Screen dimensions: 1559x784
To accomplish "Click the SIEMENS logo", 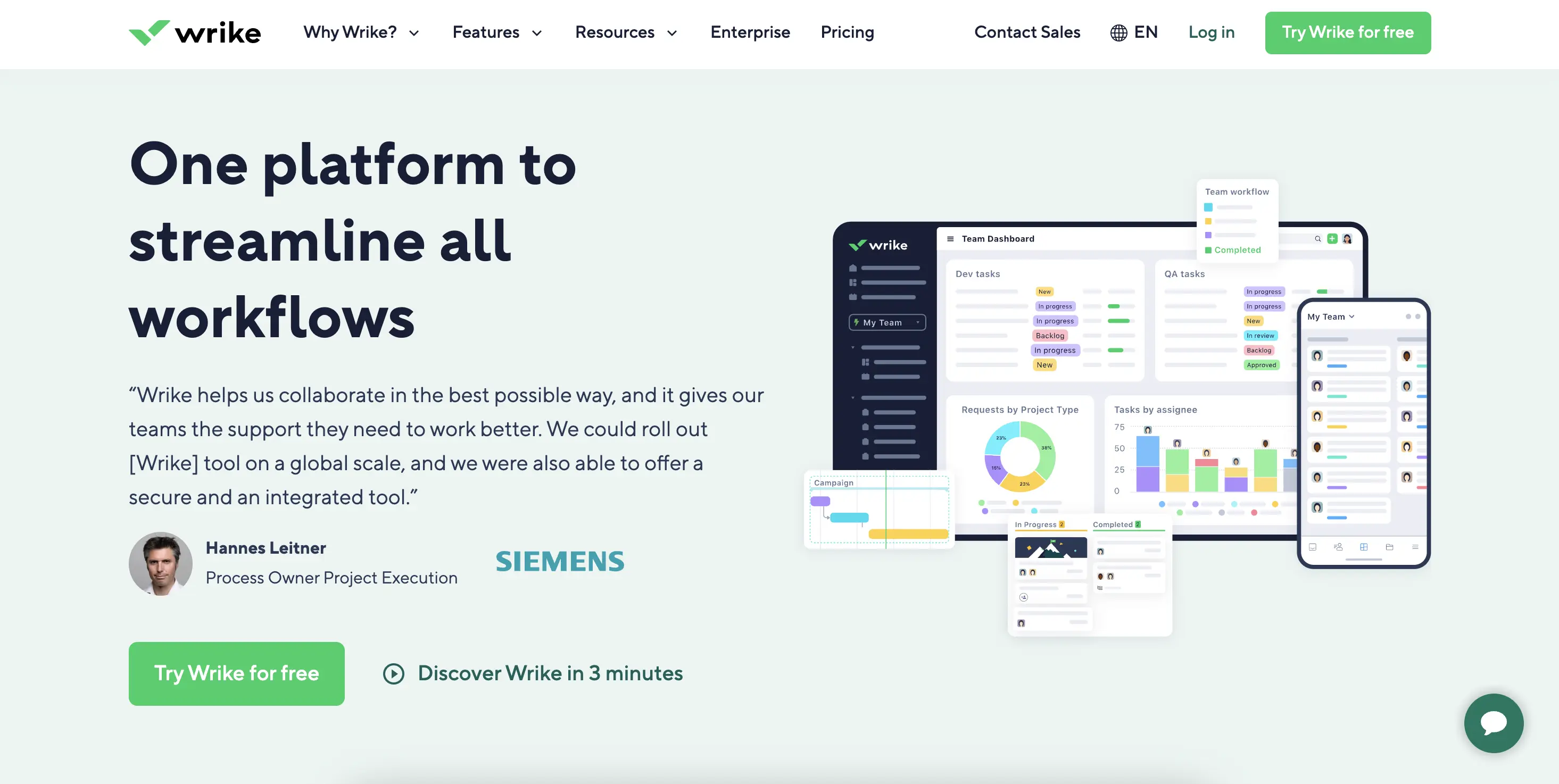I will click(x=560, y=561).
